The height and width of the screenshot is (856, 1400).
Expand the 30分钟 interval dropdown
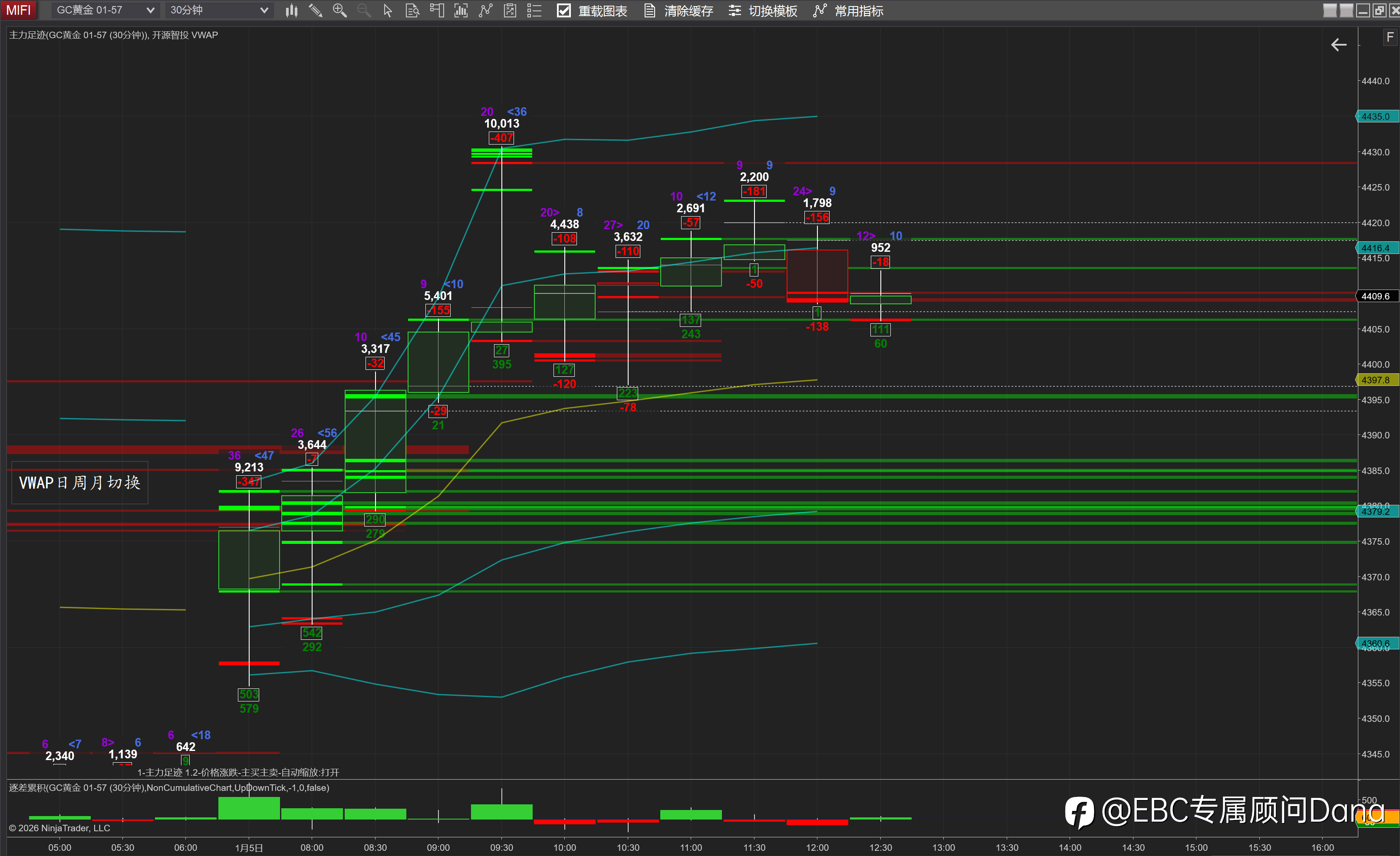pos(219,10)
